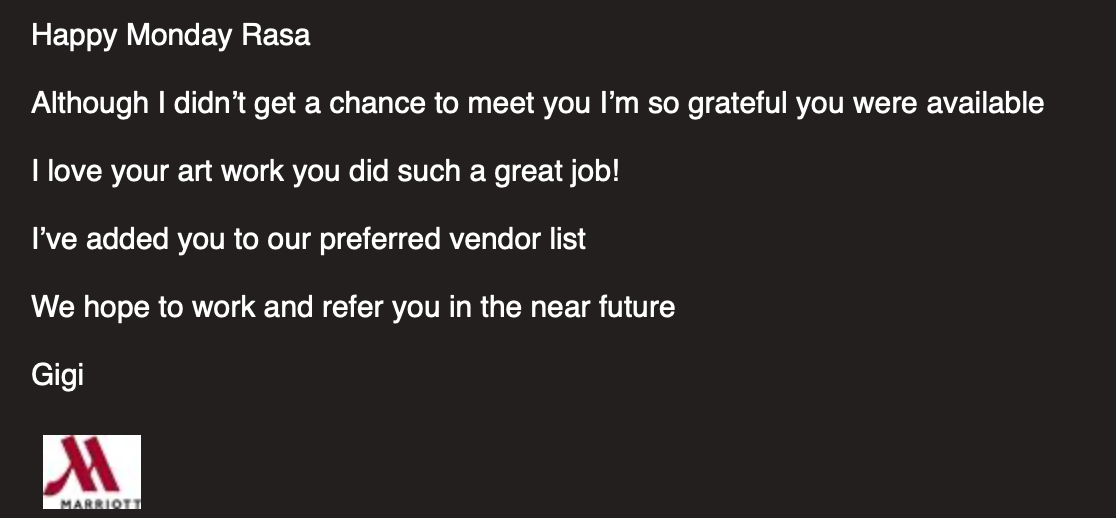Click the word 'meet' in the second line
This screenshot has width=1116, height=518.
click(x=500, y=103)
